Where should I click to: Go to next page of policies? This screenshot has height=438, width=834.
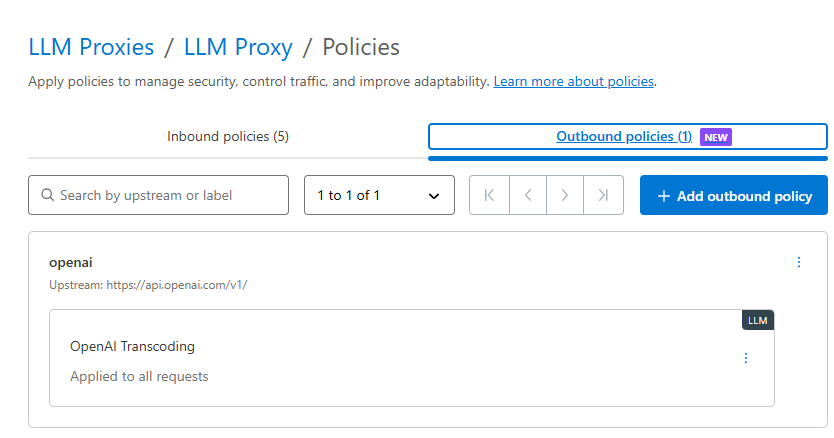point(565,195)
